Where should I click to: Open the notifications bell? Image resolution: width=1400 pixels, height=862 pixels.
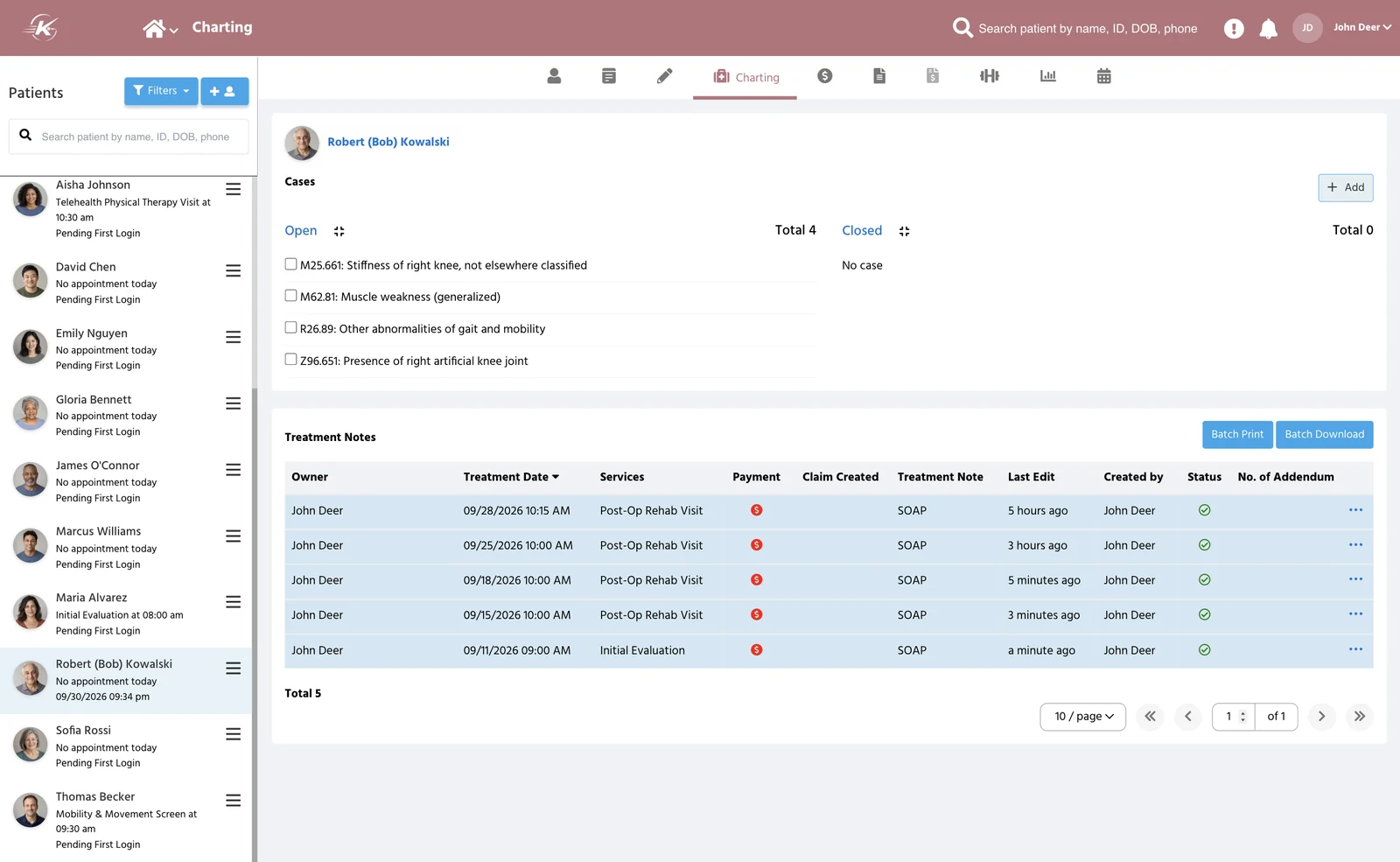click(x=1268, y=29)
